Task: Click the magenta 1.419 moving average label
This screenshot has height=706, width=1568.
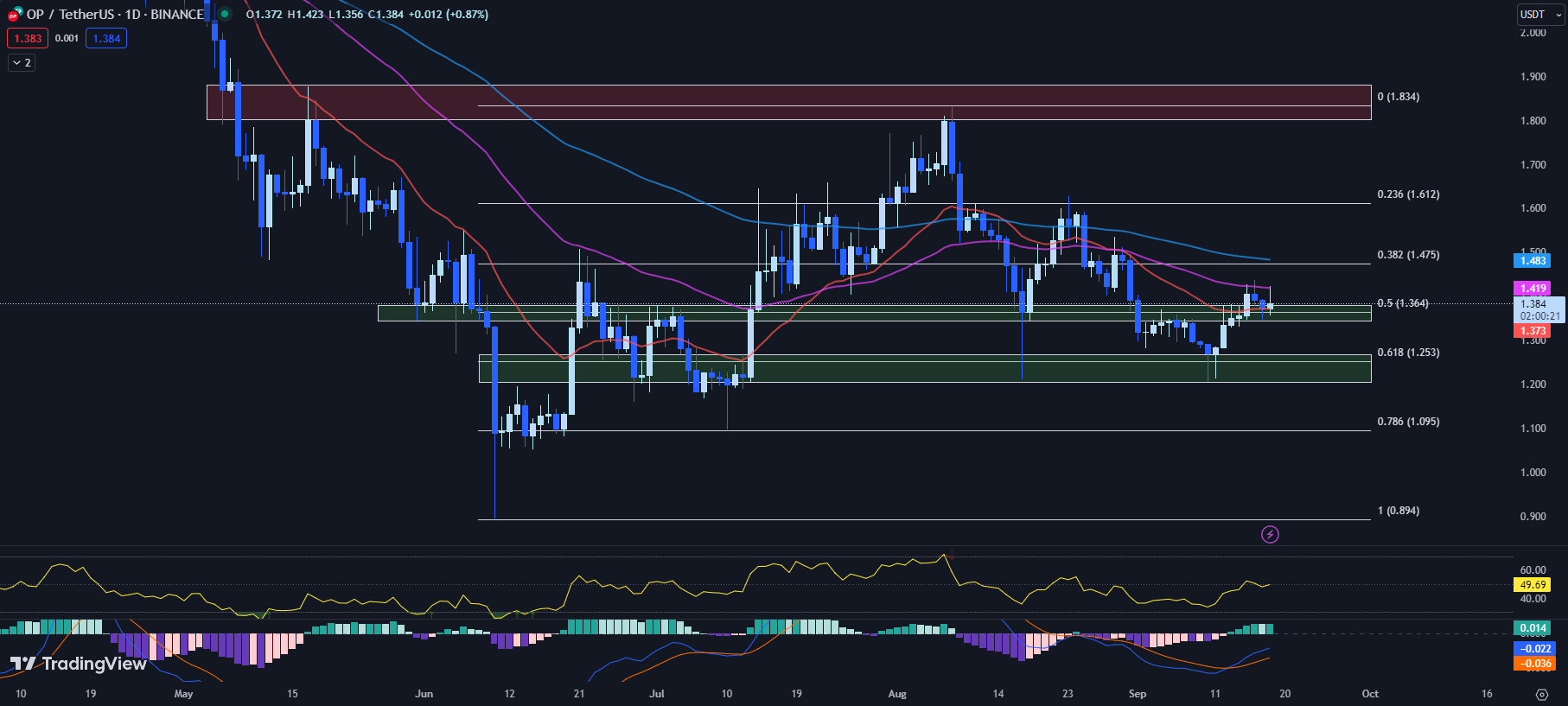Action: (x=1533, y=289)
